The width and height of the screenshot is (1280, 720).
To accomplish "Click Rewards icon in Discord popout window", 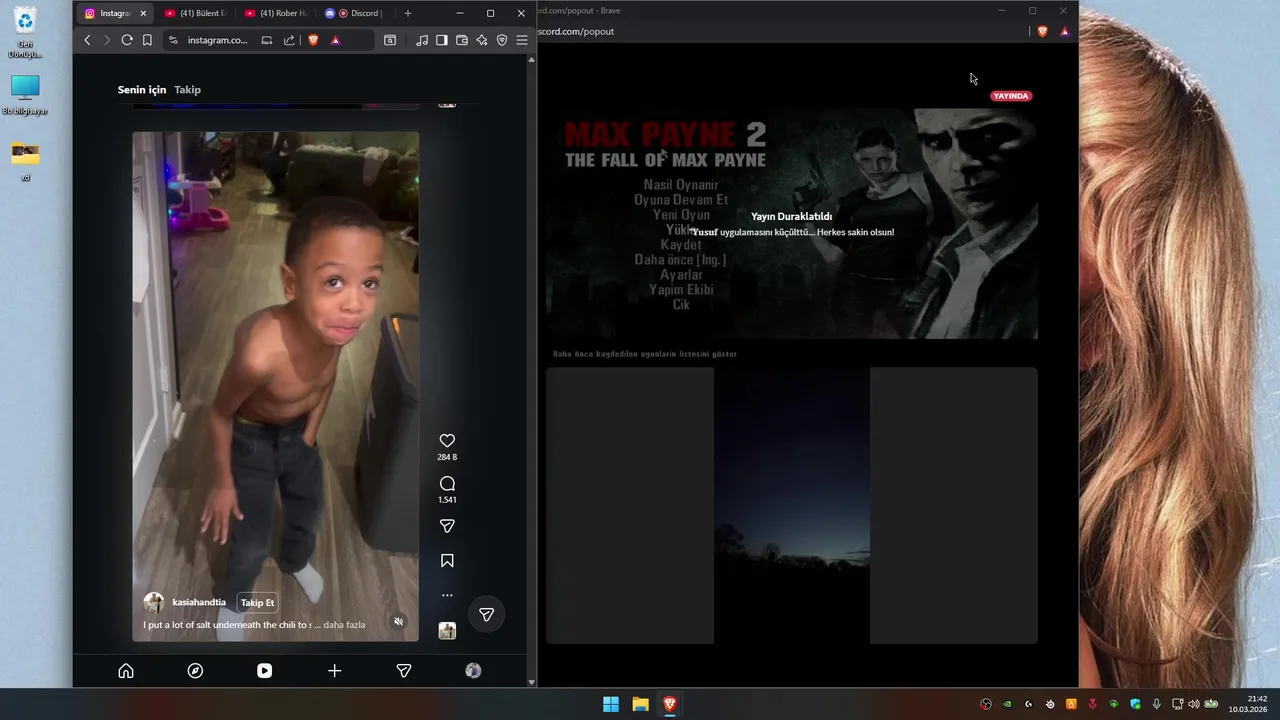I will coord(1064,31).
